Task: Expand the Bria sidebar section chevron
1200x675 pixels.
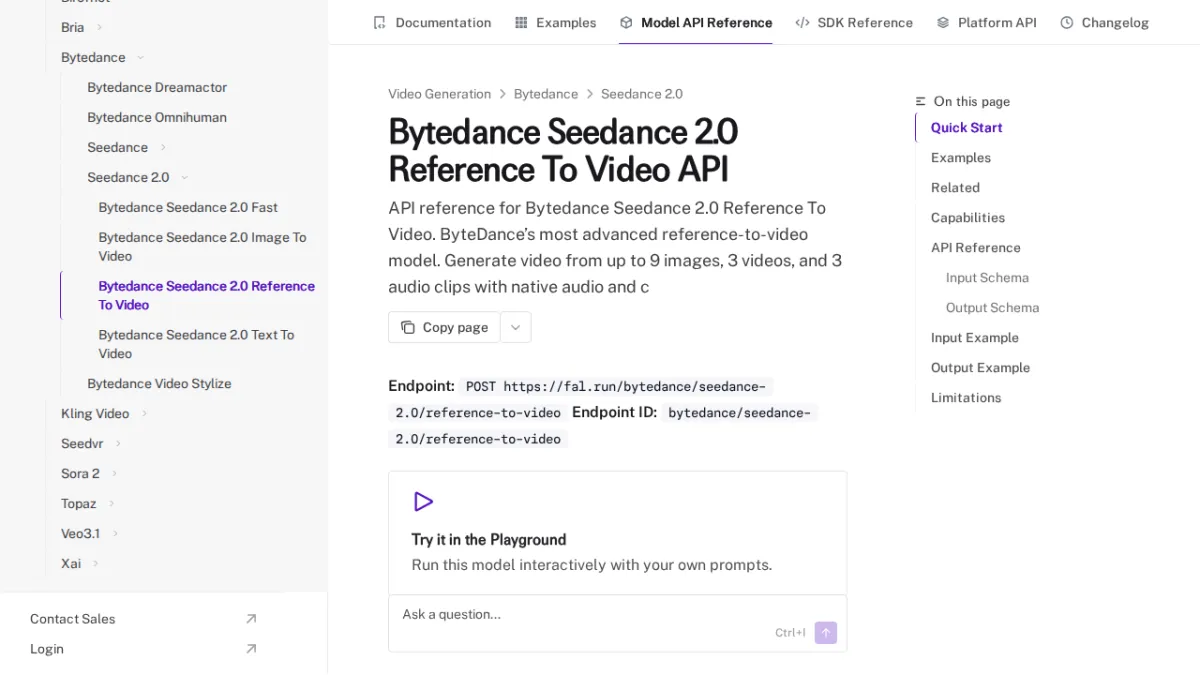Action: pos(99,27)
